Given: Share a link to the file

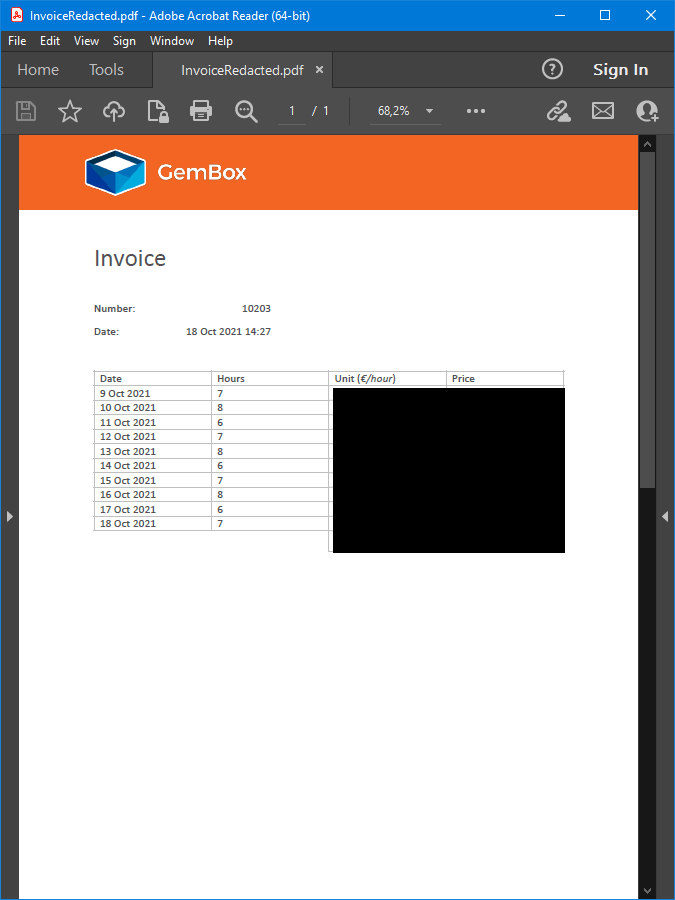Looking at the screenshot, I should (x=558, y=111).
